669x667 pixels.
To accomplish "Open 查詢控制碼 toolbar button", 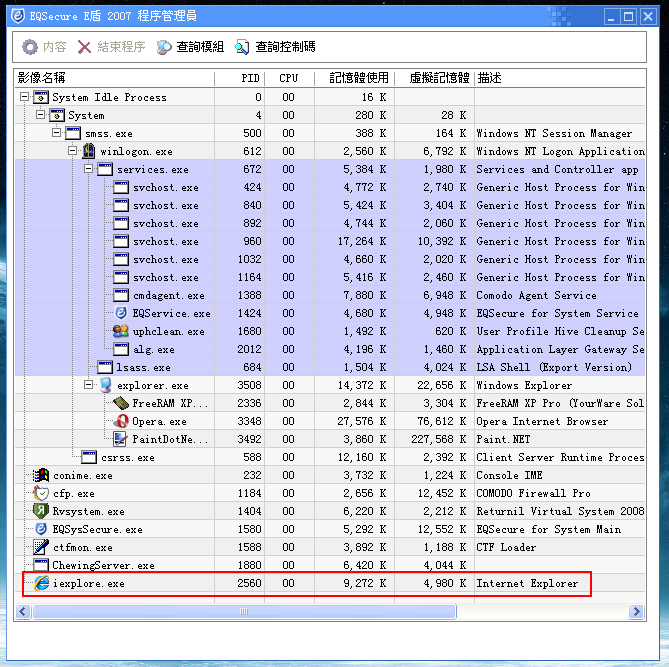I will click(275, 47).
